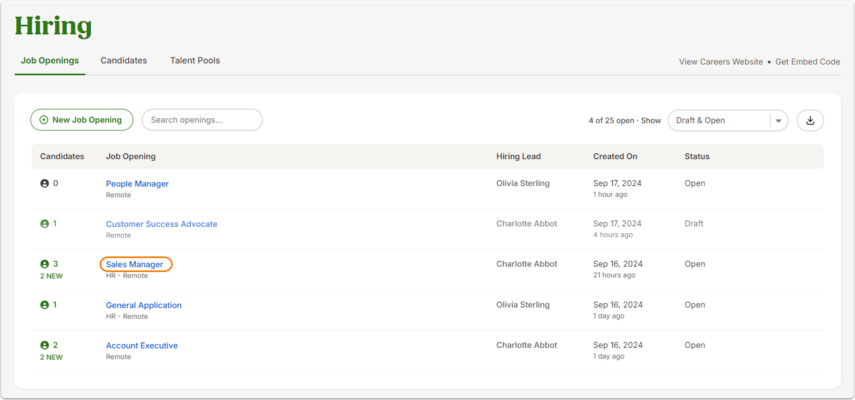The width and height of the screenshot is (855, 400).
Task: Open the People Manager job opening
Action: point(137,184)
